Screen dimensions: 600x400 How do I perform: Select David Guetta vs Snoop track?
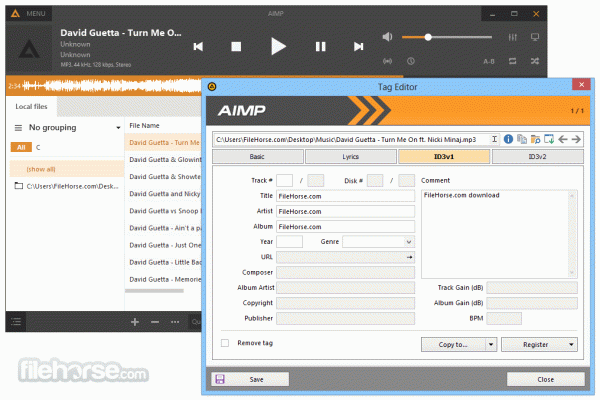163,211
